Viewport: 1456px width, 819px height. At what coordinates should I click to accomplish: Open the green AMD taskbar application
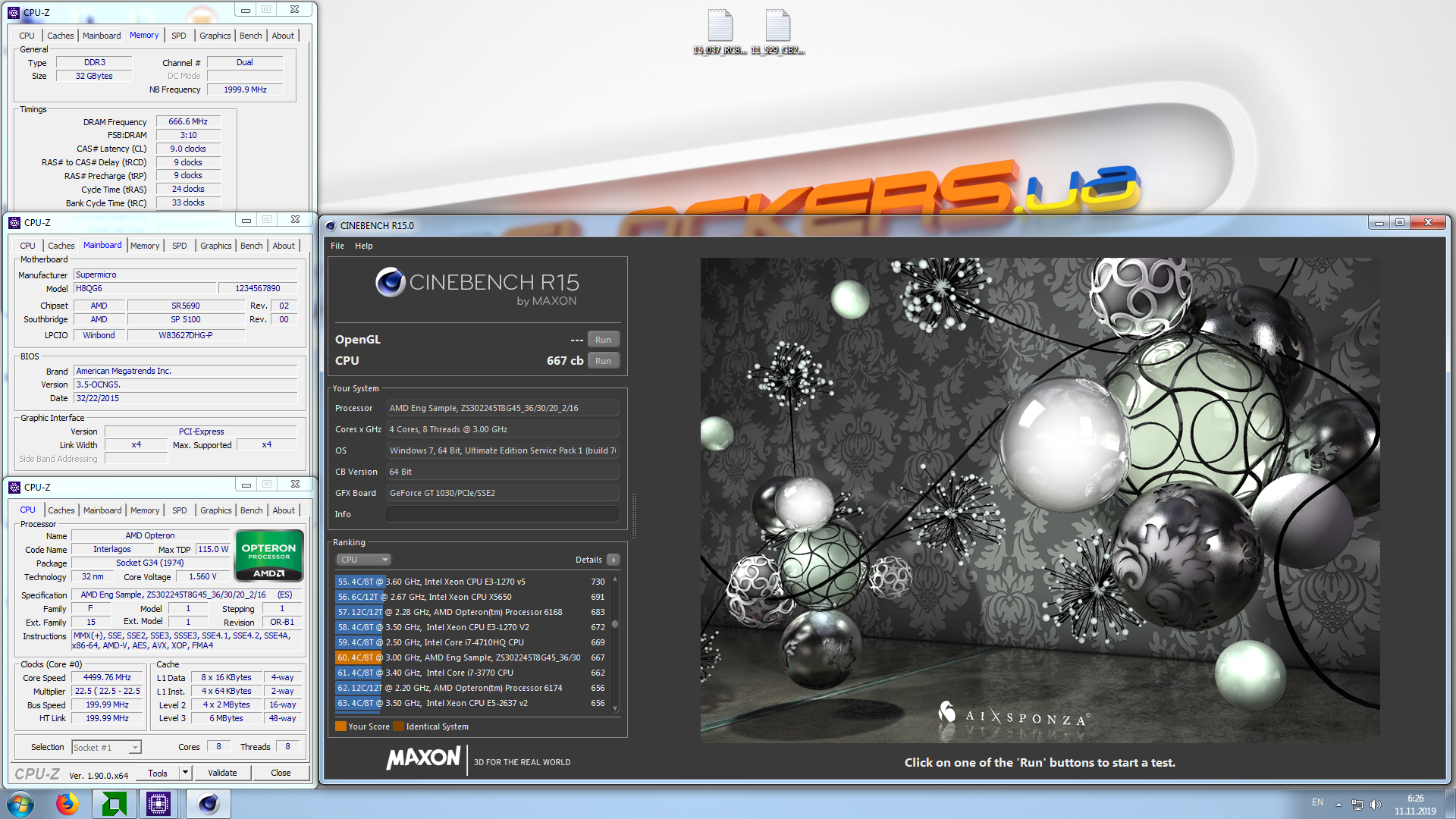114,804
